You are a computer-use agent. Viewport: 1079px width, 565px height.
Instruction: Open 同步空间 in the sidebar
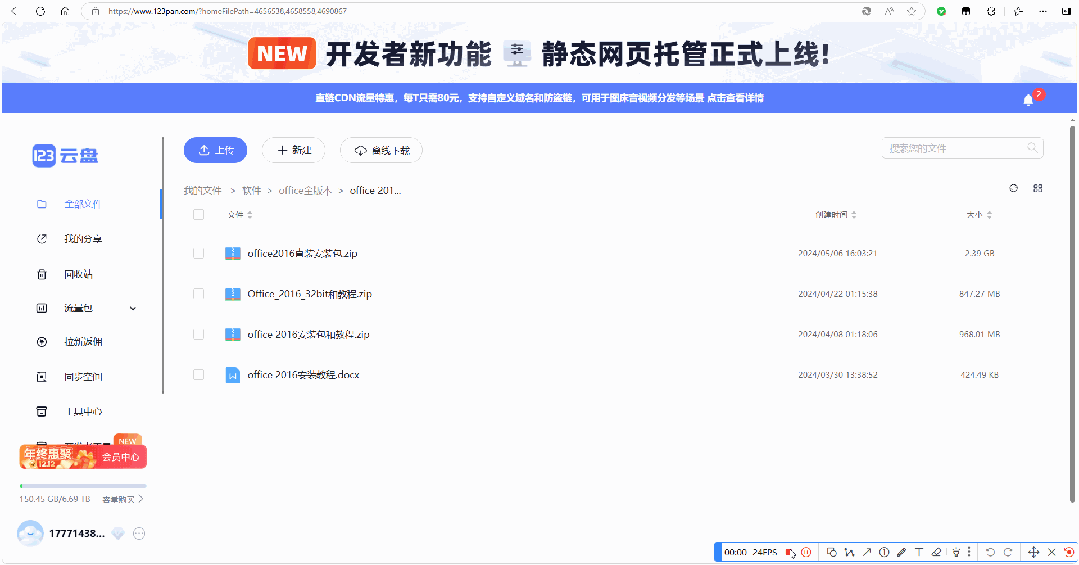tap(83, 377)
